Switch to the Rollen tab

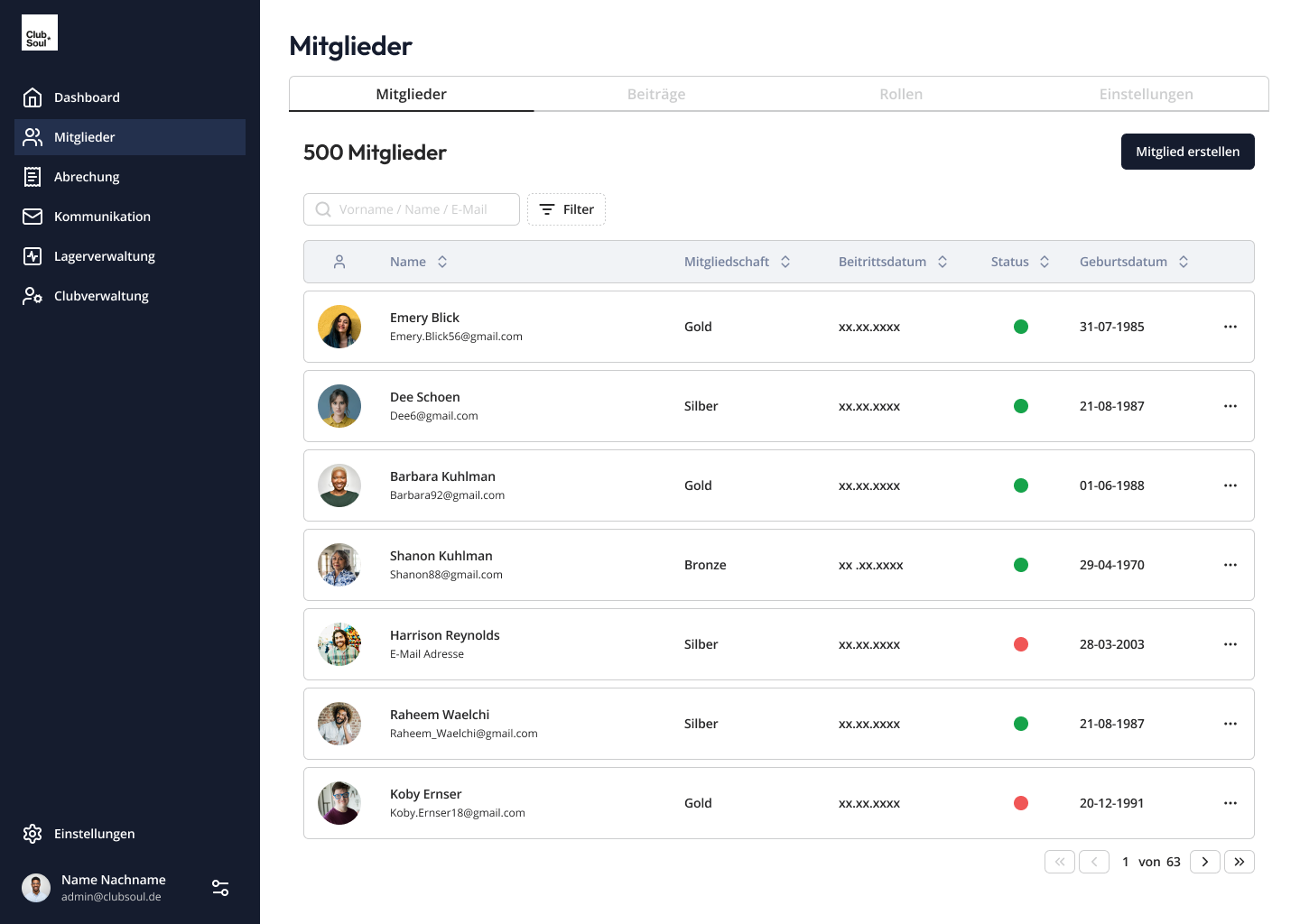(x=901, y=94)
